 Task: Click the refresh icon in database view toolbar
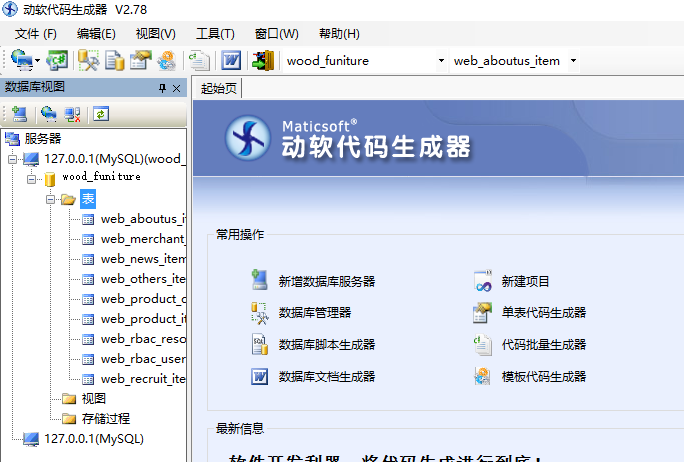point(101,114)
